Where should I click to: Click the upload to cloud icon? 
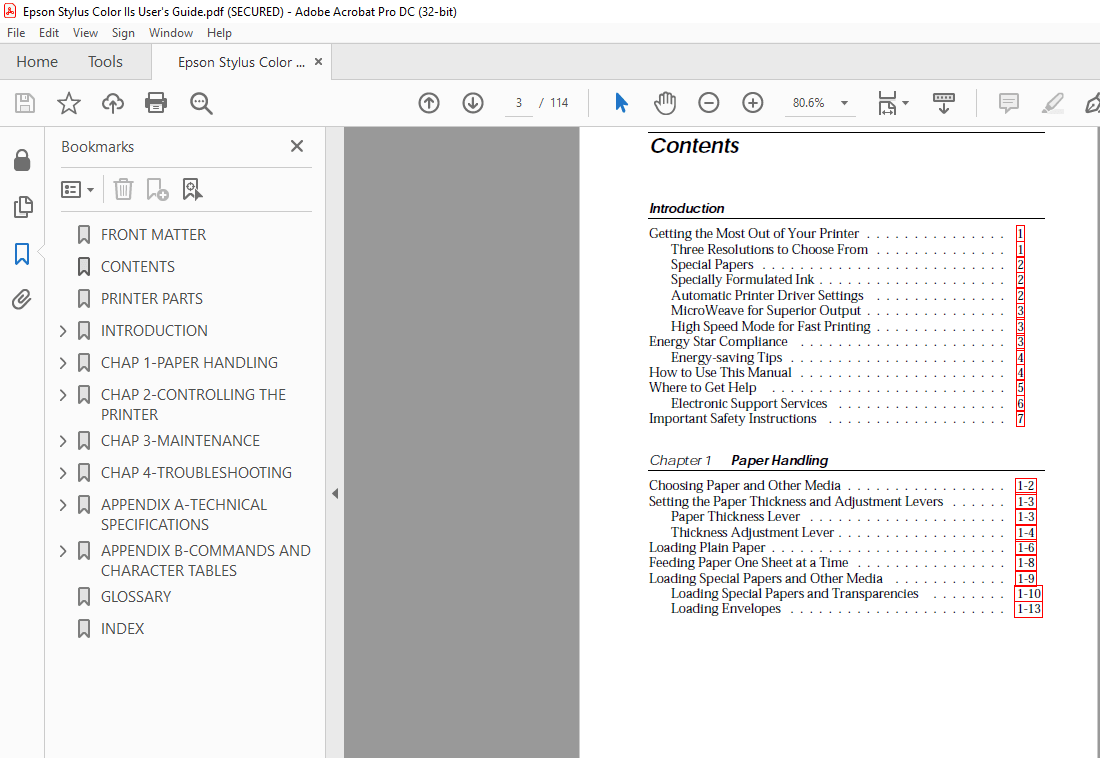[x=112, y=103]
